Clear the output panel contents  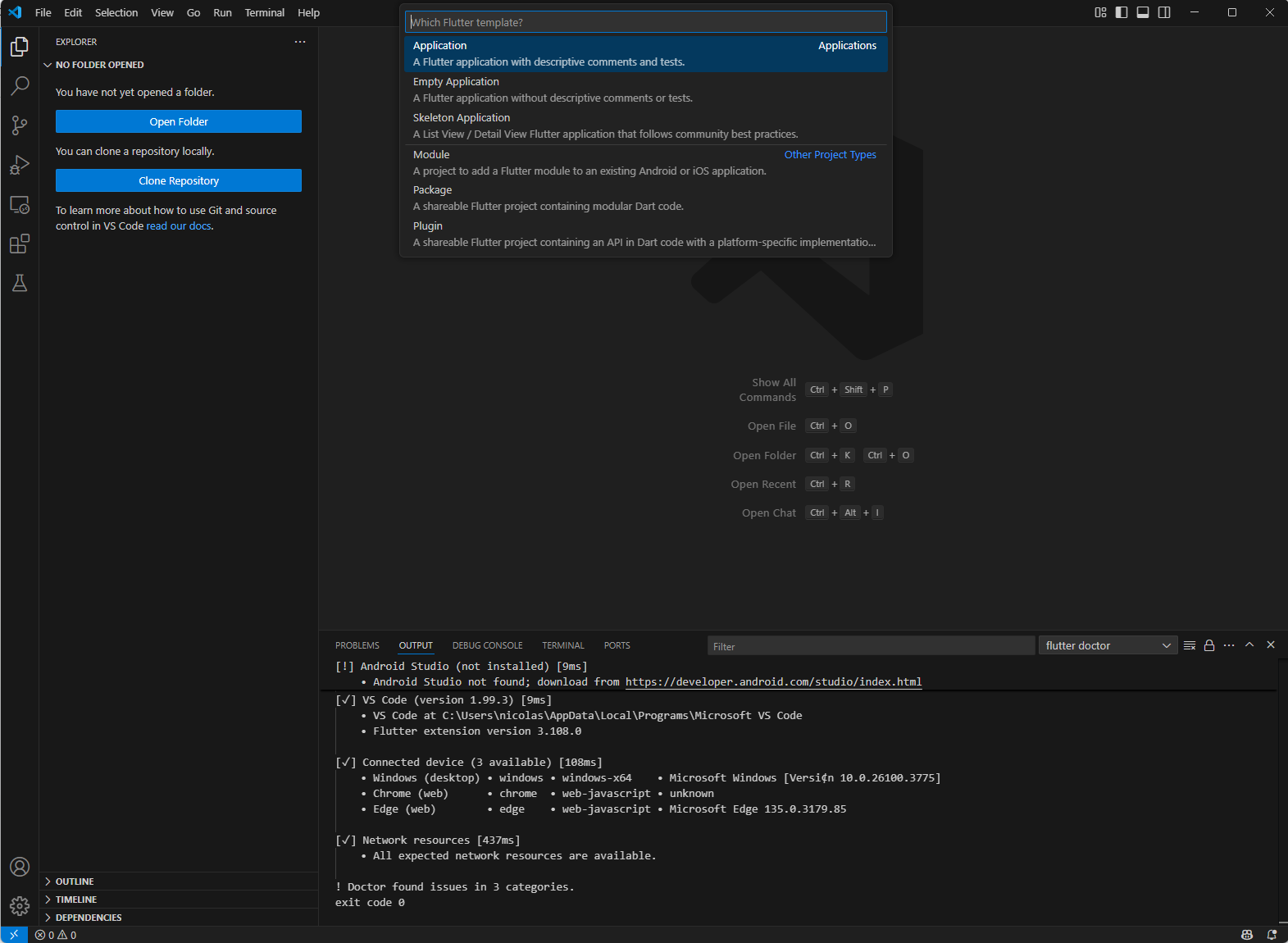coord(1190,645)
